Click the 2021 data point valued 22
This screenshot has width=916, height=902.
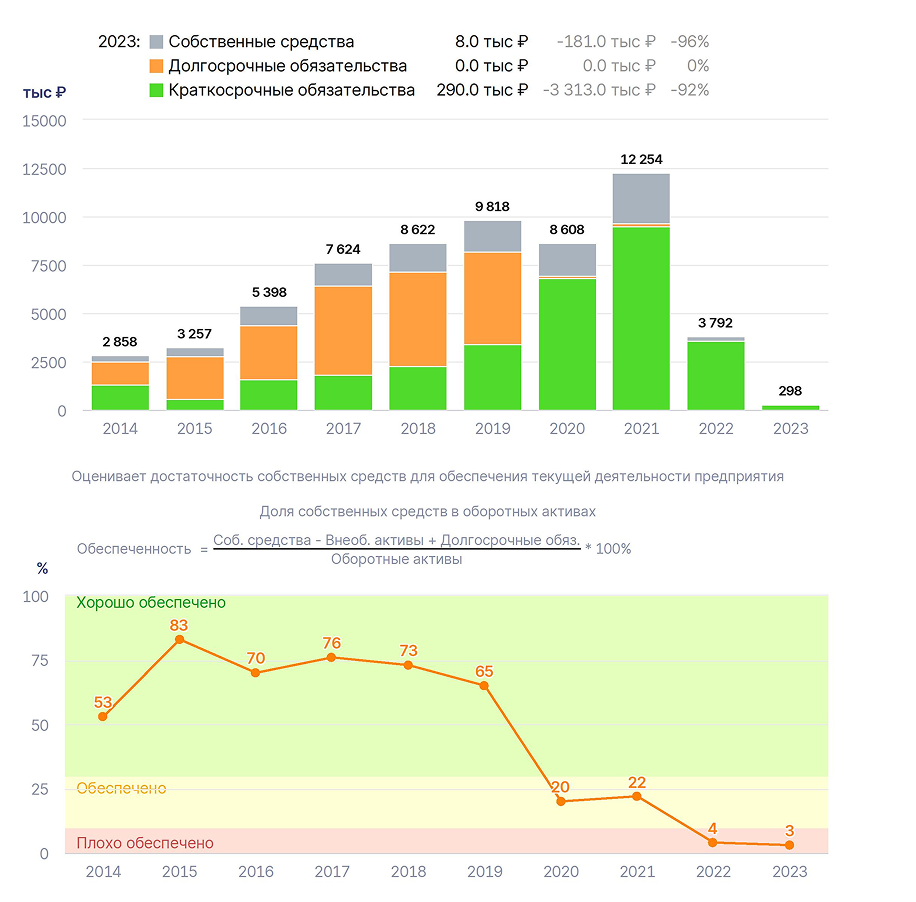[x=637, y=796]
